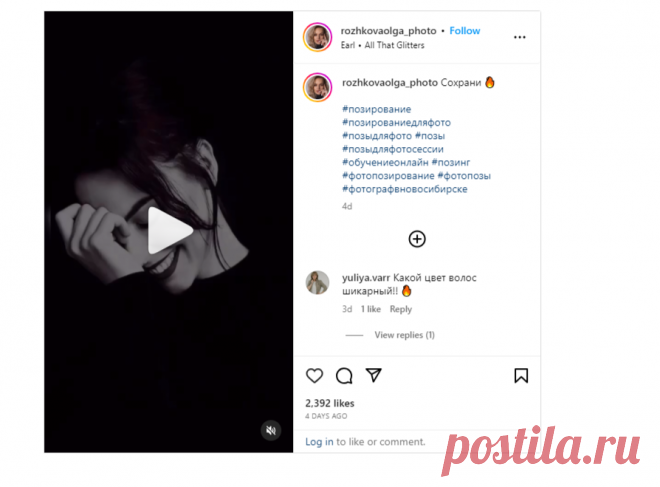
Task: Open hashtag #фотографвновосибирске
Action: (x=405, y=189)
